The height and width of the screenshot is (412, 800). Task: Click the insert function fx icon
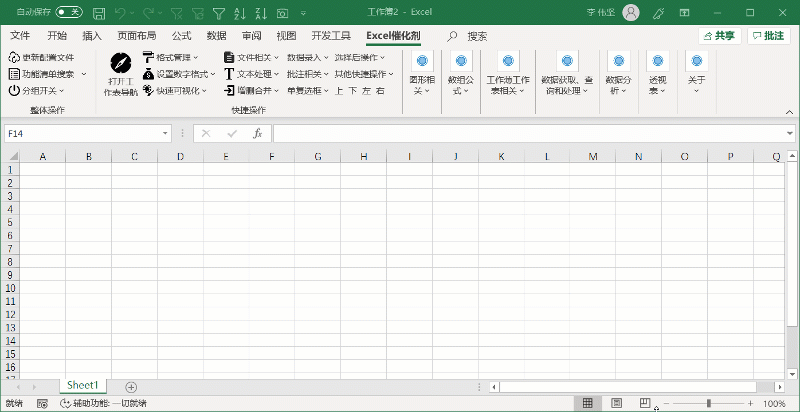pos(258,134)
